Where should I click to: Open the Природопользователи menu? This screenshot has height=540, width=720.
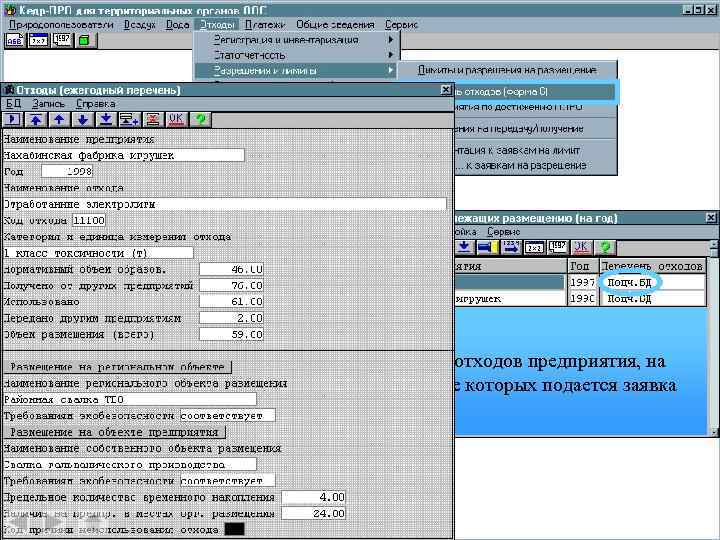tap(61, 25)
